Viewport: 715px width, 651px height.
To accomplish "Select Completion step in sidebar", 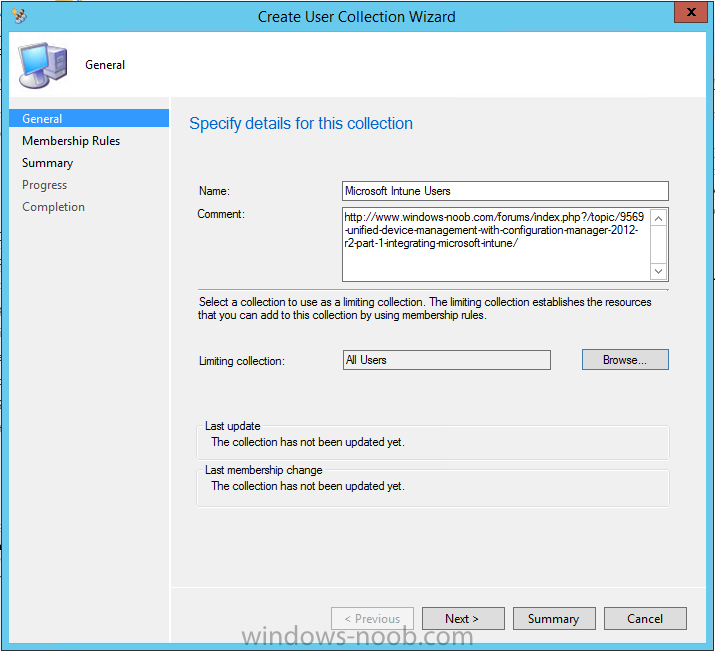I will pos(53,207).
